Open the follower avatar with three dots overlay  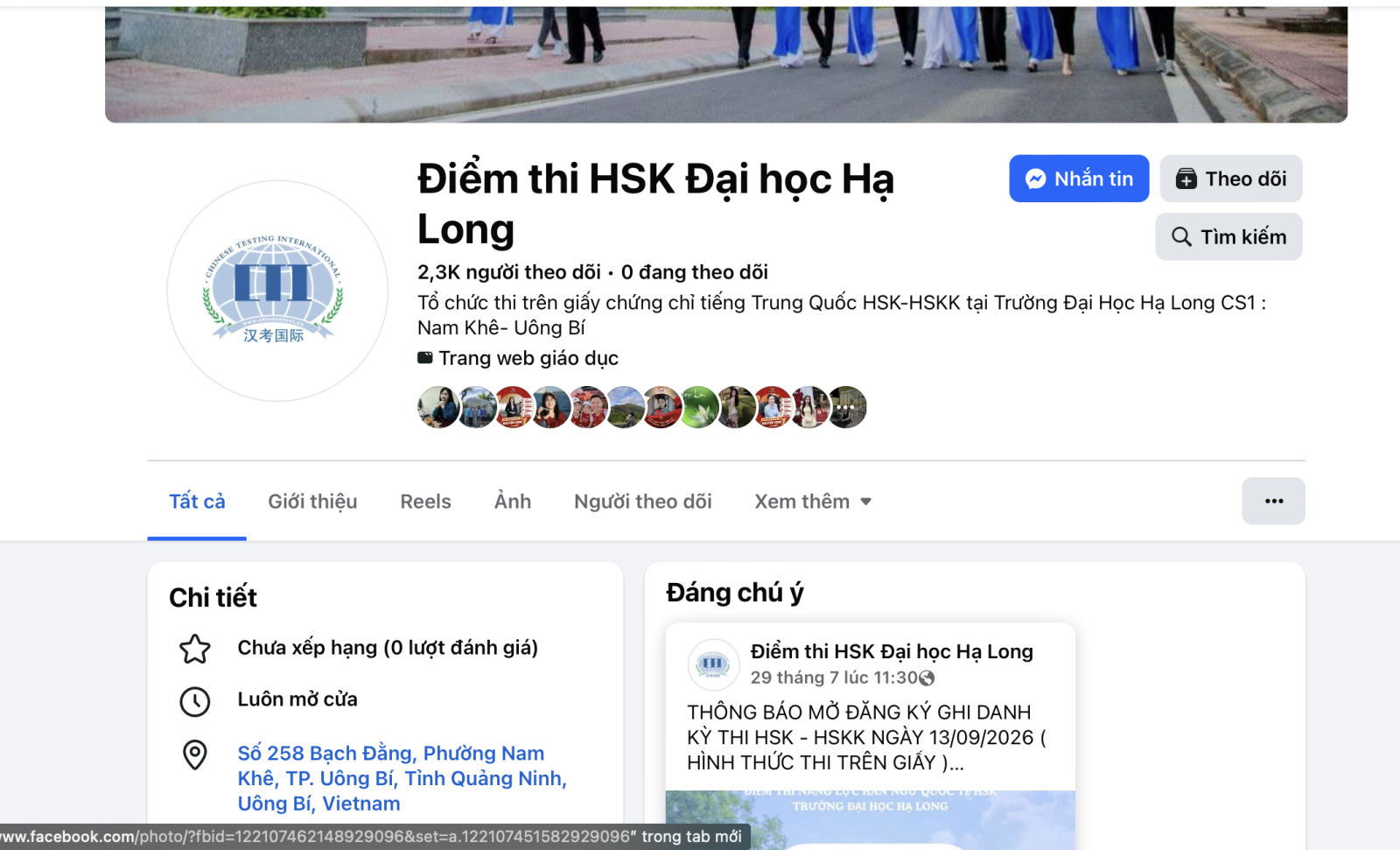846,407
